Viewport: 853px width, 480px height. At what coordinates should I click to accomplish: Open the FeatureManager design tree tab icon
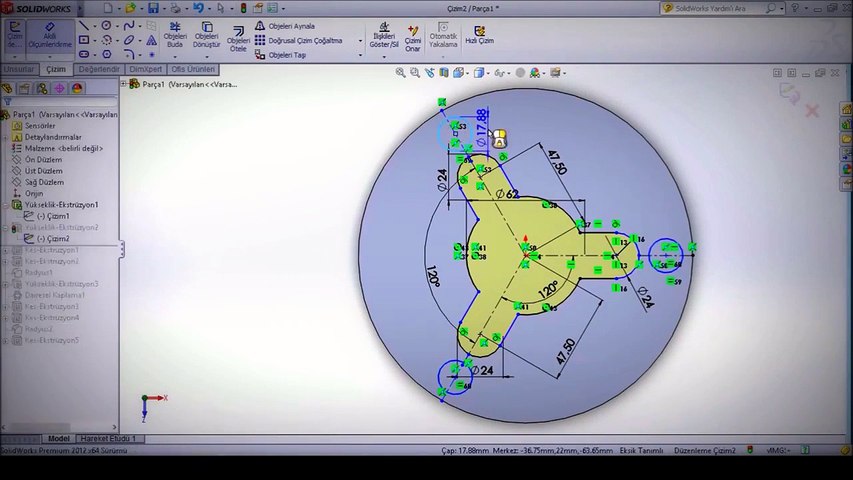7,88
